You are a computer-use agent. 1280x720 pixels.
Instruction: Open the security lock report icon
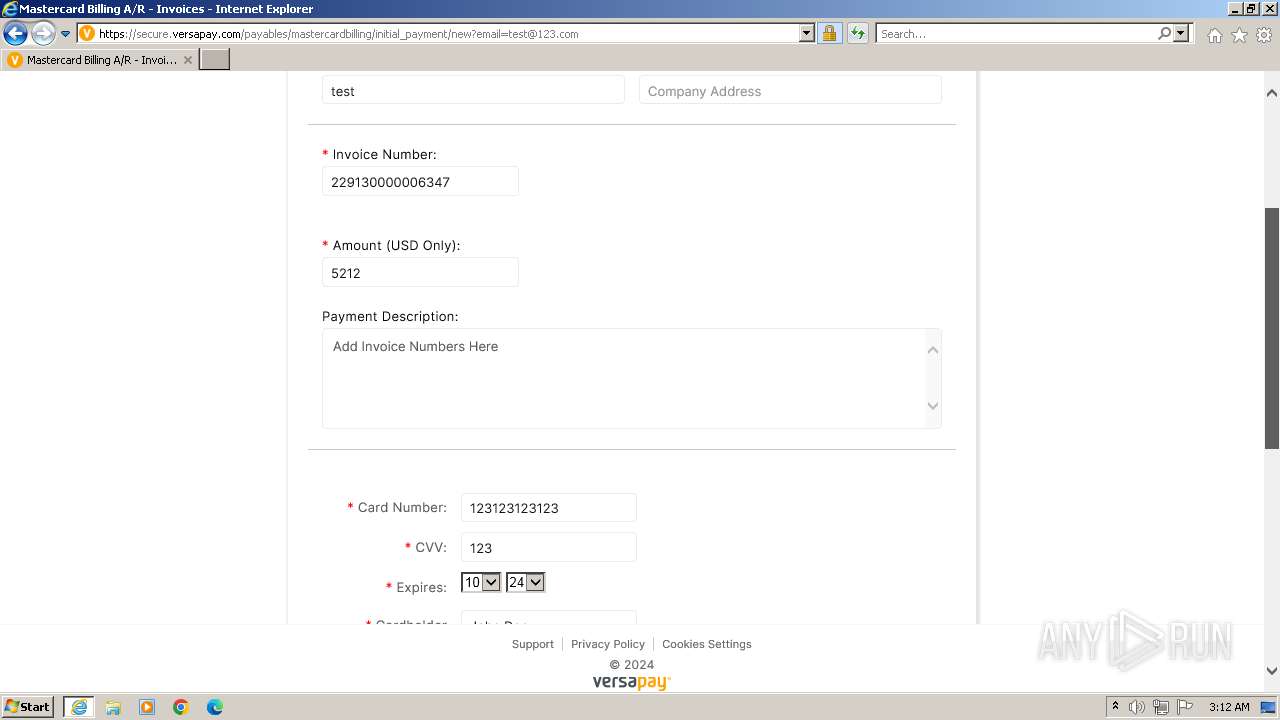click(829, 34)
